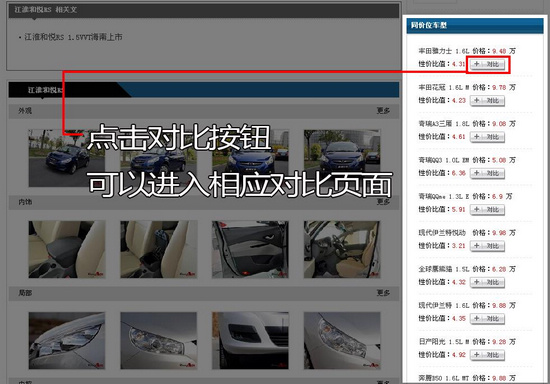The image size is (550, 384).
Task: Click 对比 button for 全球鹰熊猫 1.5L
Action: pos(487,283)
